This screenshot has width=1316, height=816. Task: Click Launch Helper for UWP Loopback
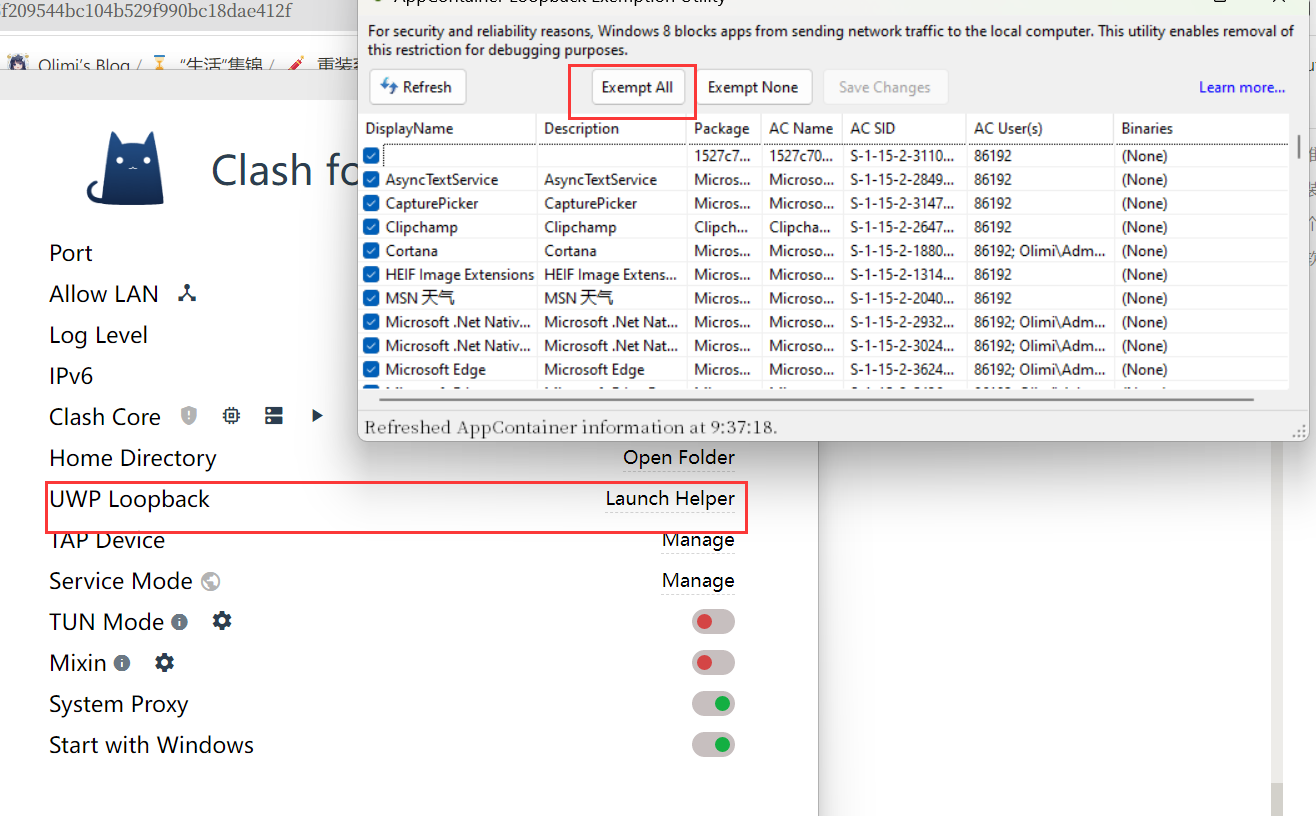(670, 498)
